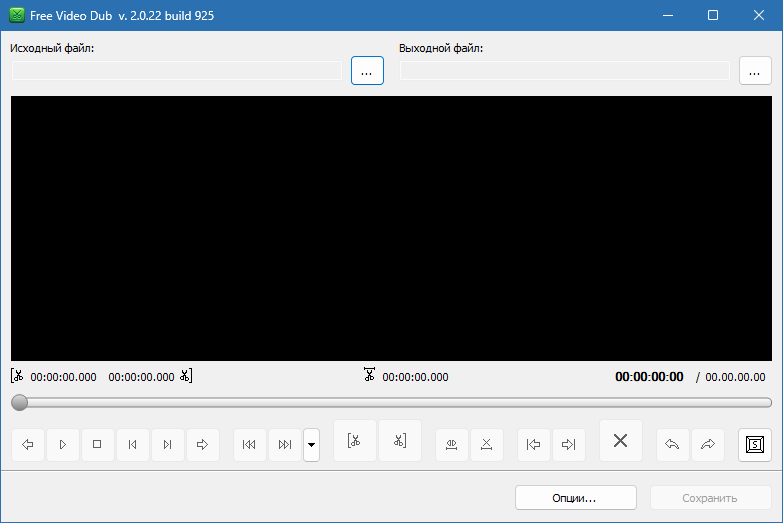Click the invert selection toolbar button
Viewport: 783px width, 523px height.
coord(451,444)
